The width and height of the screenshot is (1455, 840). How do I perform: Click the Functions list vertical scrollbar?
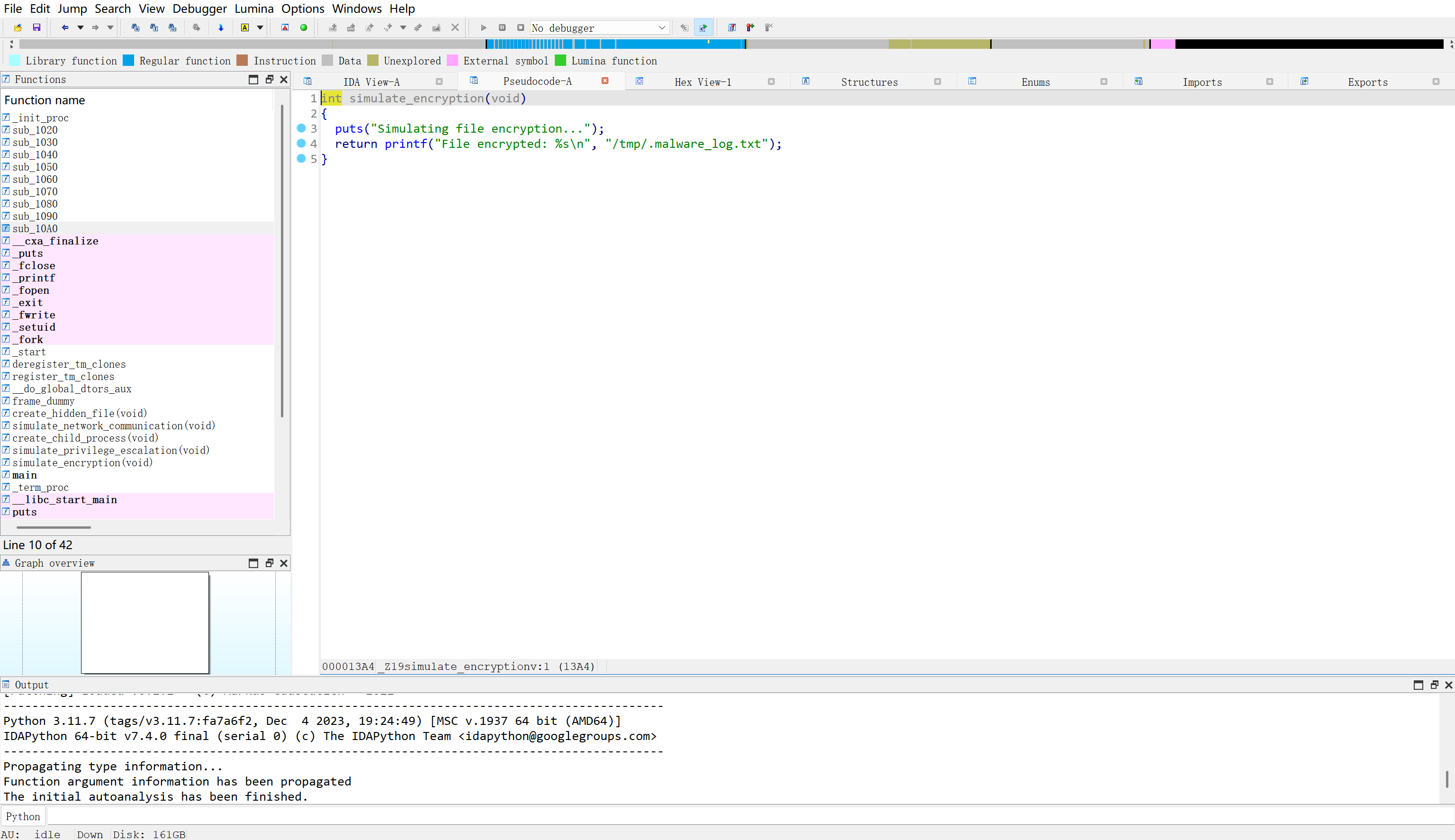point(281,261)
